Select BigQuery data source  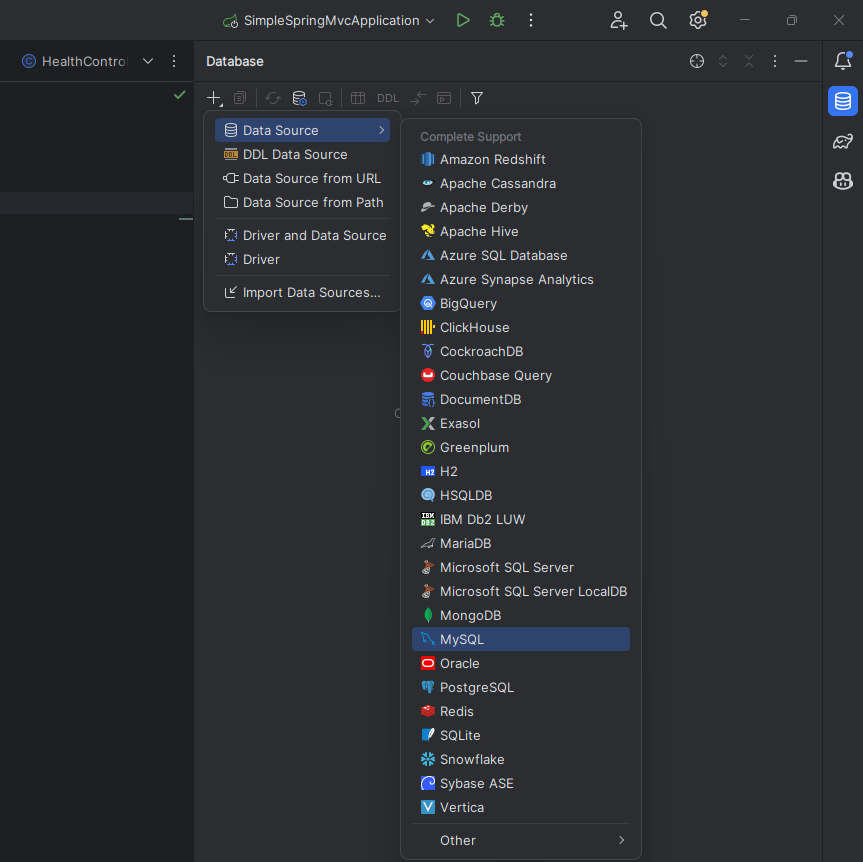(521, 303)
